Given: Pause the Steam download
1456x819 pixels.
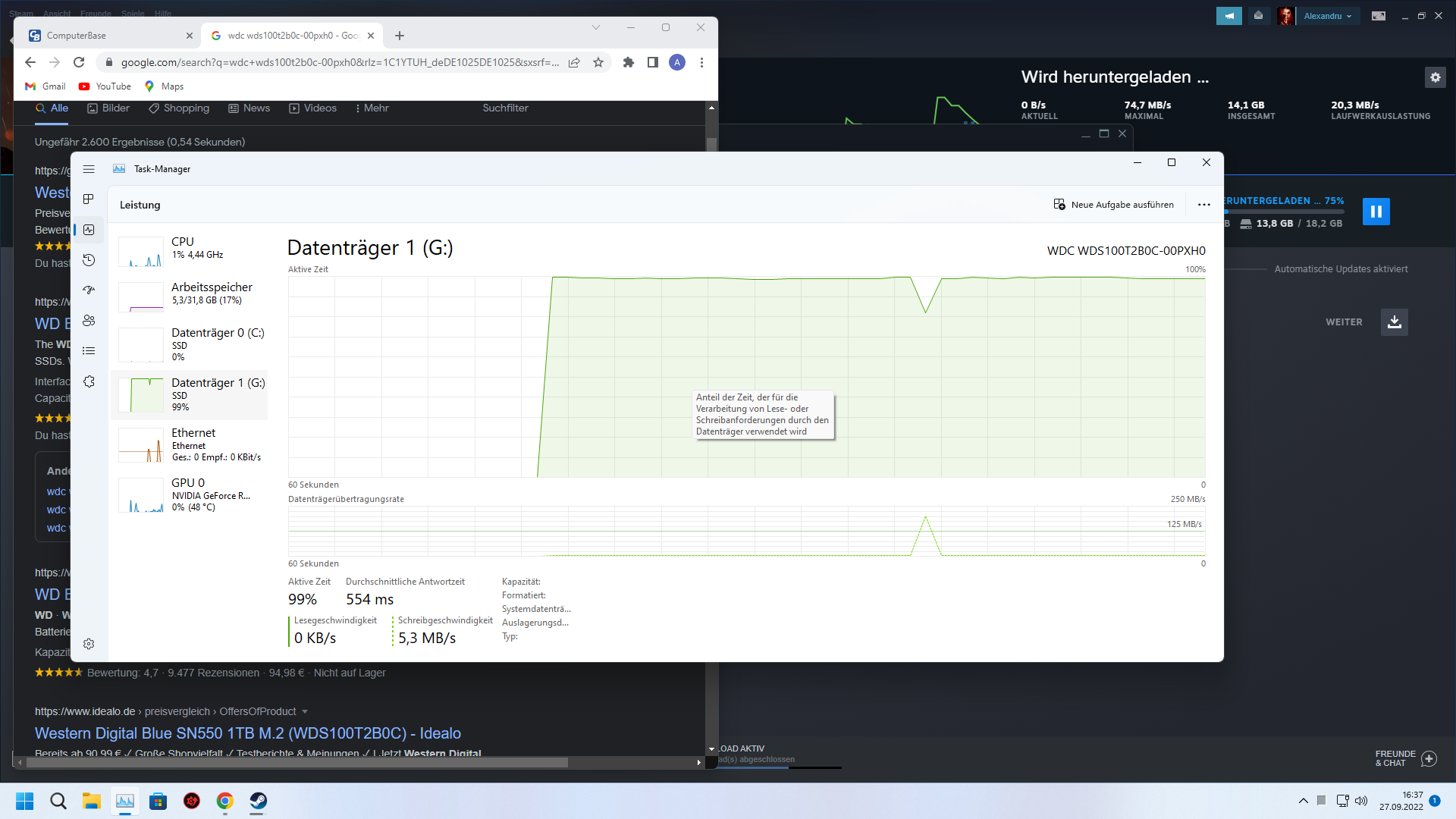Looking at the screenshot, I should (x=1376, y=212).
